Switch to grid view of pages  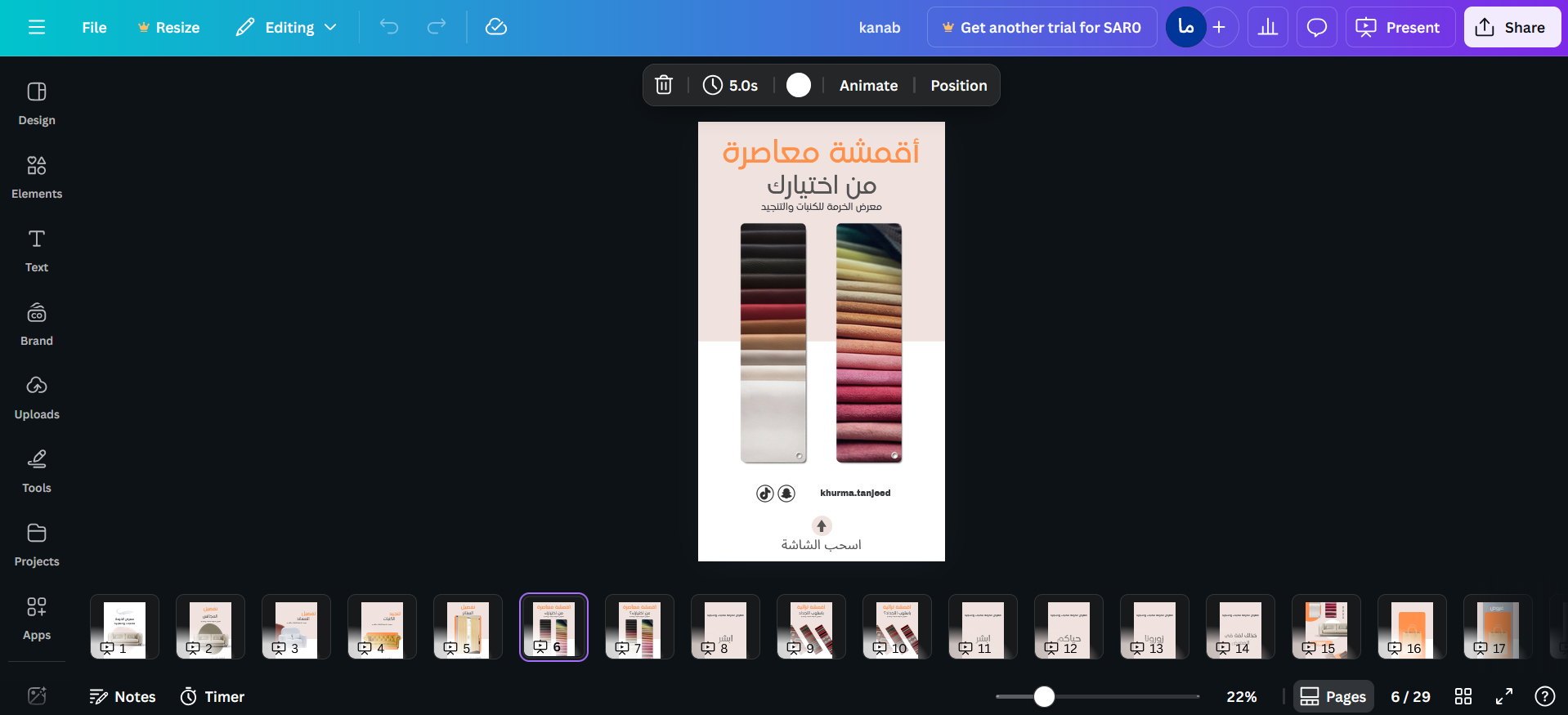1463,696
